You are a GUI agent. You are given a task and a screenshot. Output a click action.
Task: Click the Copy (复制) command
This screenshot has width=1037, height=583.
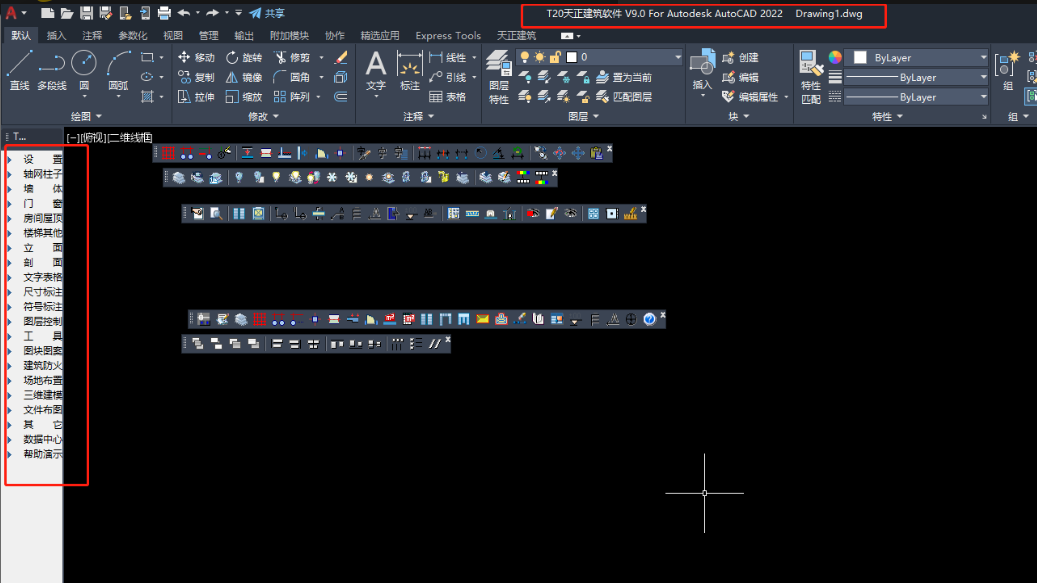(x=196, y=77)
